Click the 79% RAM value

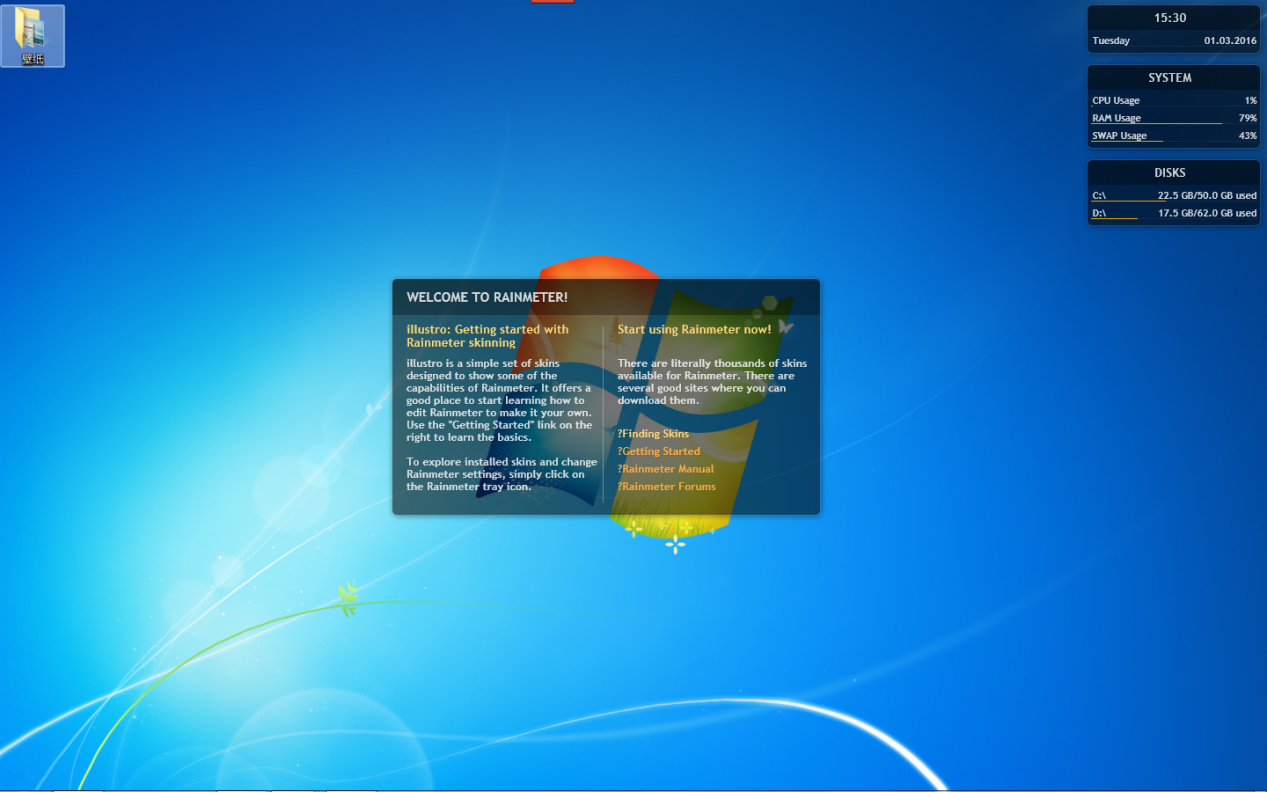click(x=1248, y=118)
